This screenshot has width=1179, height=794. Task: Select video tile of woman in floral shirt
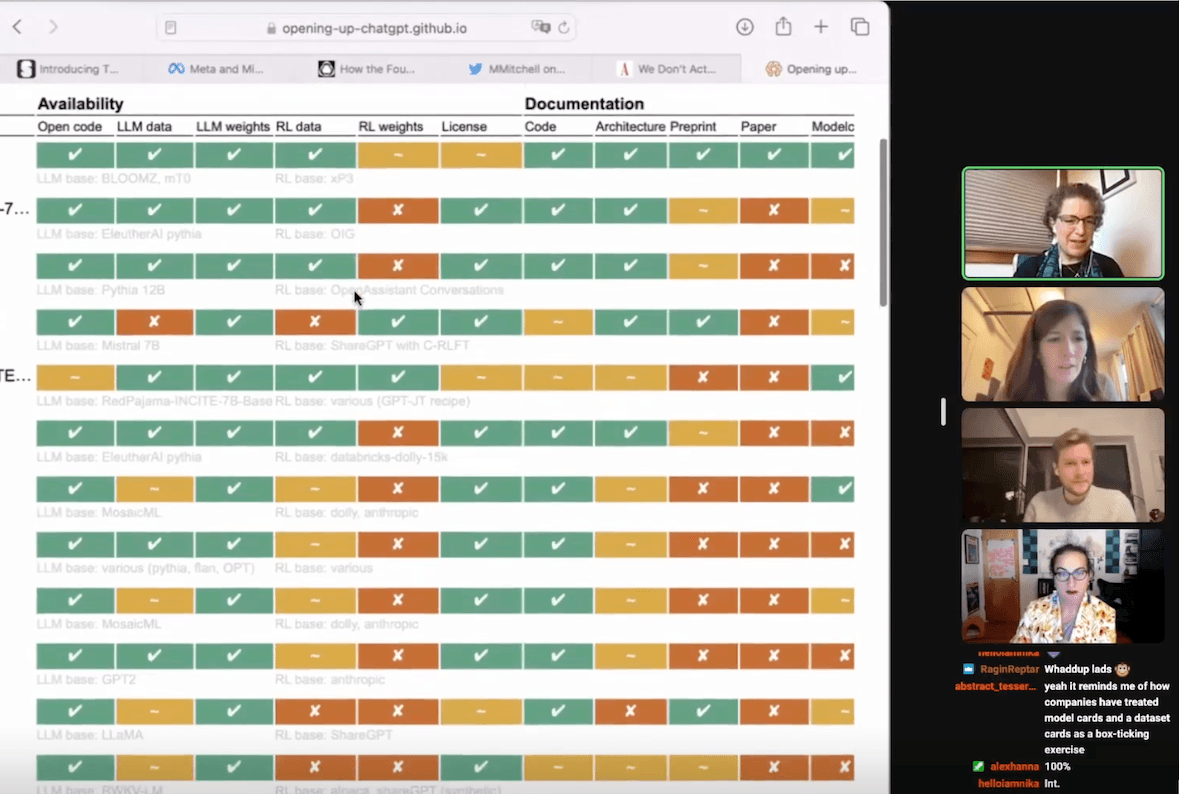(x=1062, y=586)
